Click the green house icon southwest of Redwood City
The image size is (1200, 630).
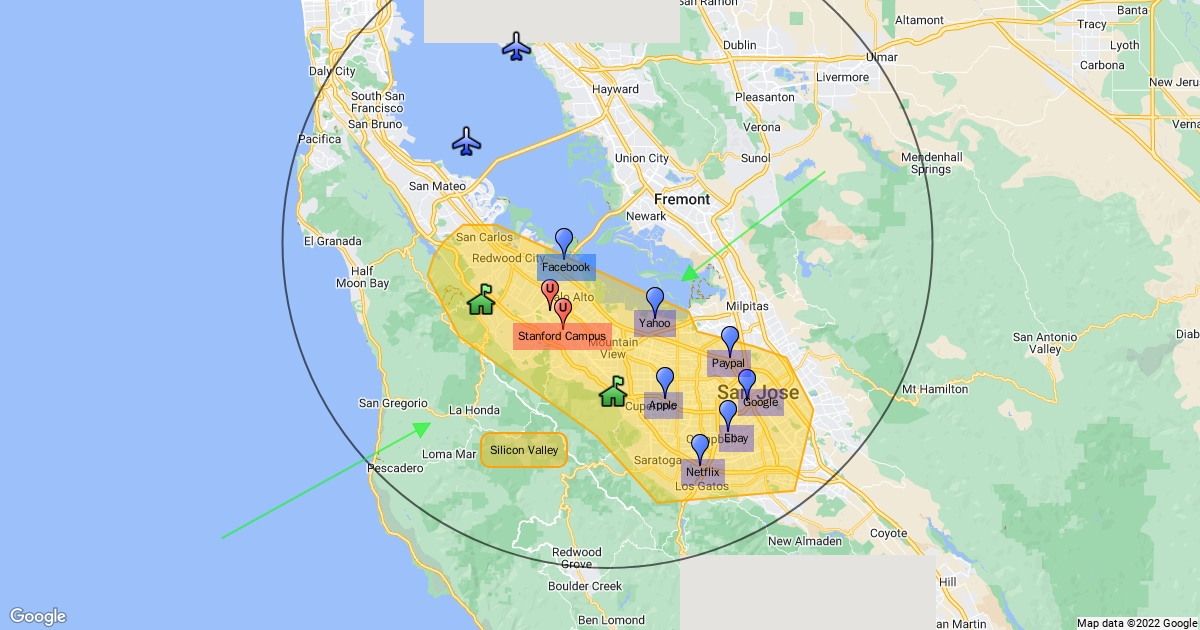[482, 299]
